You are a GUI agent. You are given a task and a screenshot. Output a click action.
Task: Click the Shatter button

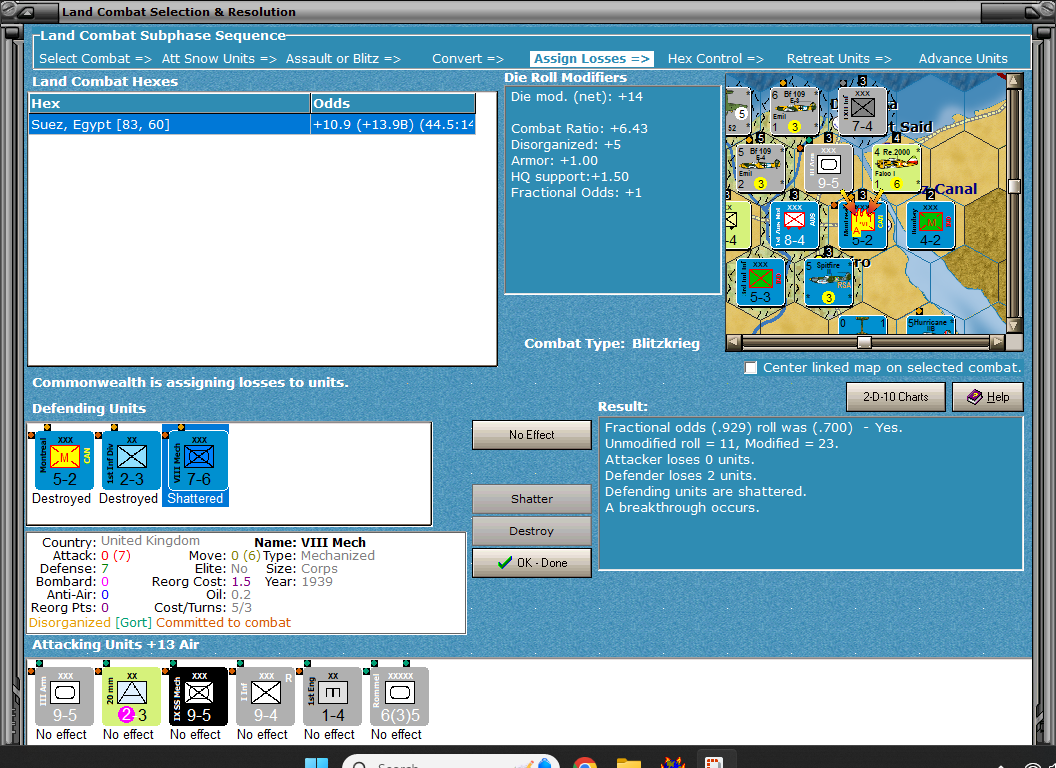pos(531,499)
